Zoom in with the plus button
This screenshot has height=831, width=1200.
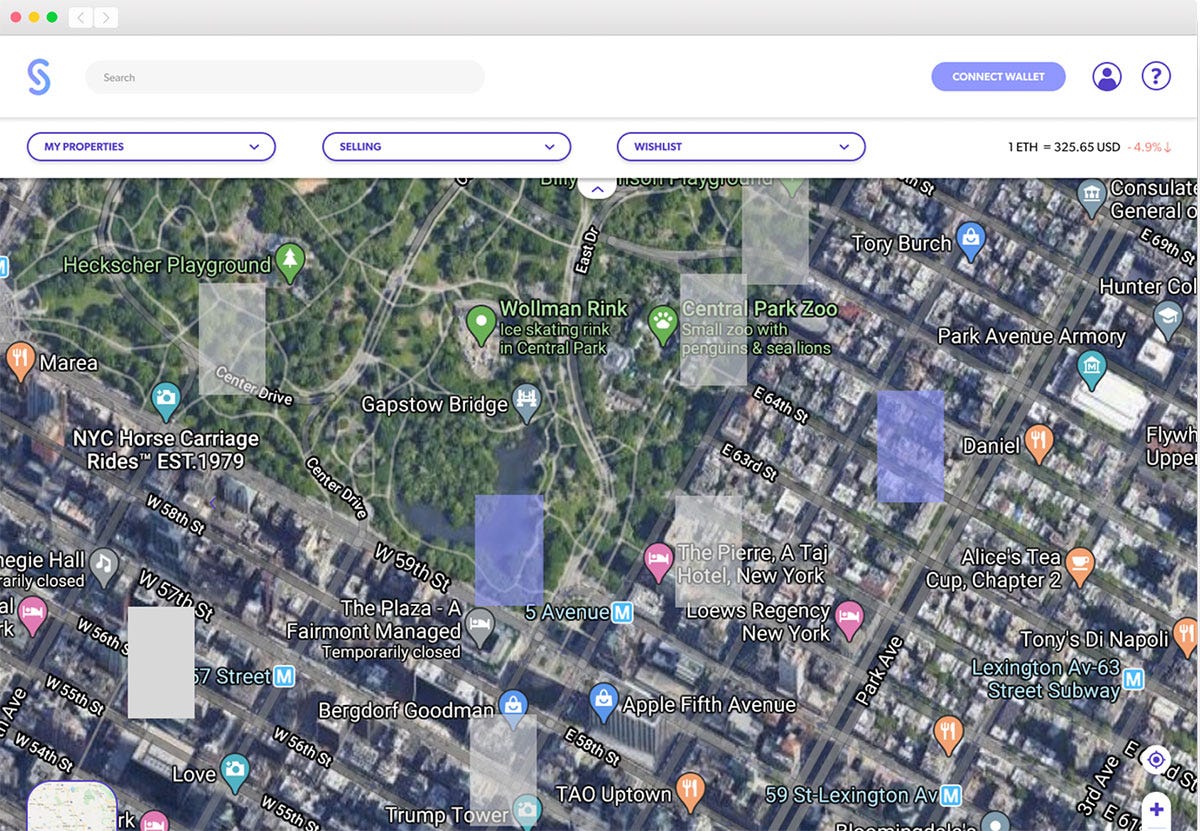click(1156, 810)
